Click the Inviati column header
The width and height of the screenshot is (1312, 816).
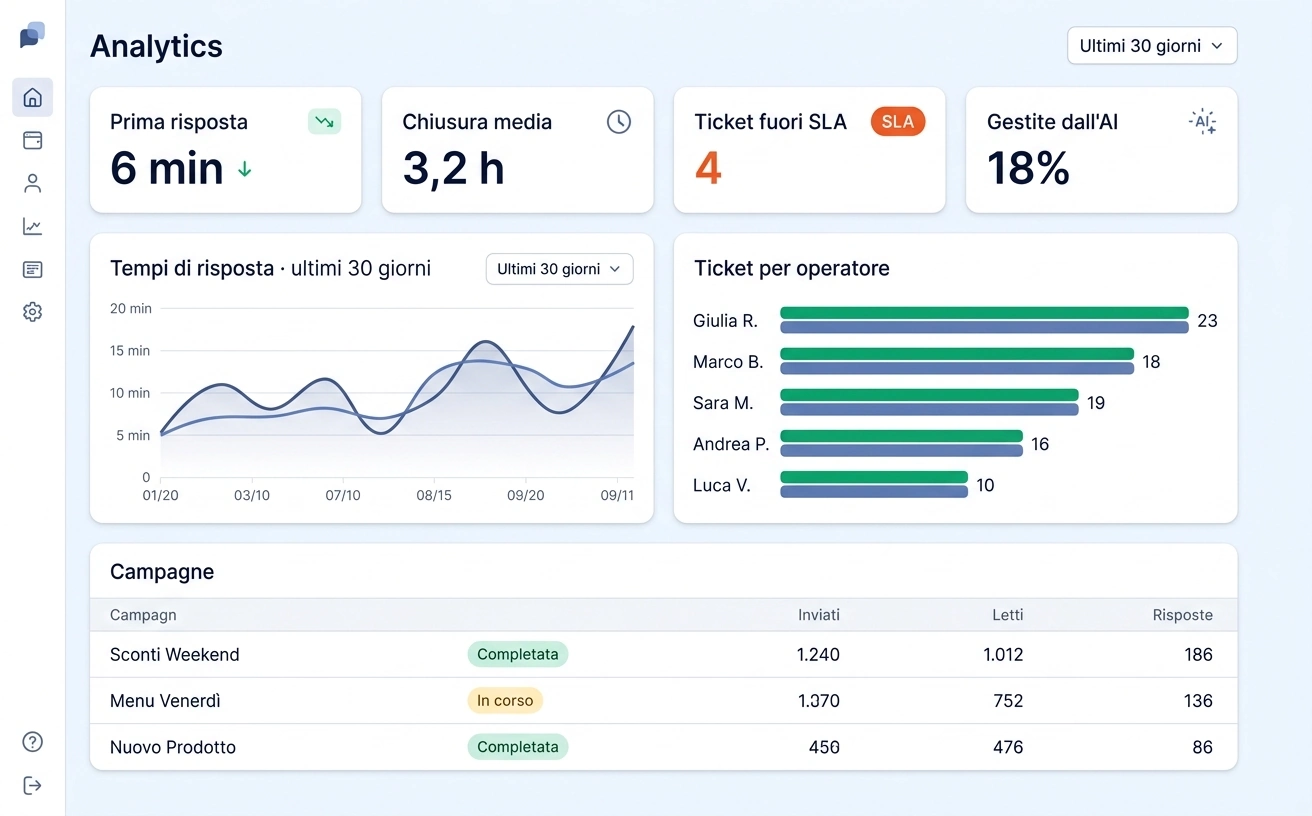[819, 615]
